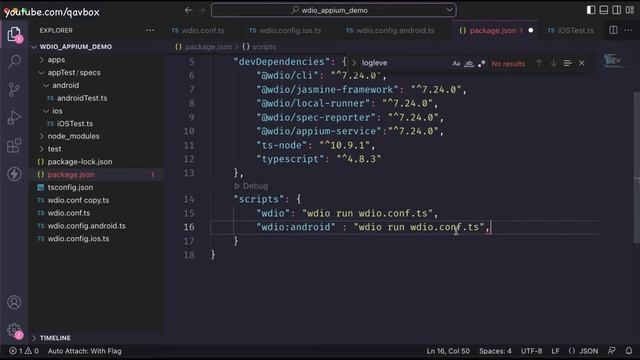
Task: Open androidTest.ts in explorer
Action: (x=82, y=98)
